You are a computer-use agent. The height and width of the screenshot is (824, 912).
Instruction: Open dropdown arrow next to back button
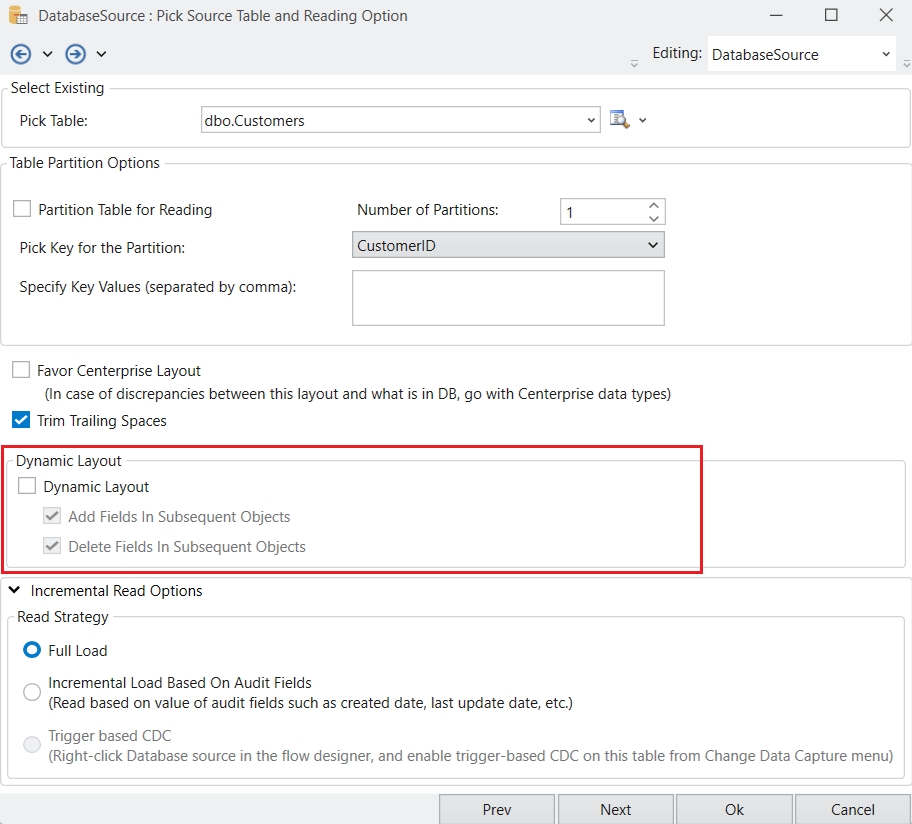(47, 54)
